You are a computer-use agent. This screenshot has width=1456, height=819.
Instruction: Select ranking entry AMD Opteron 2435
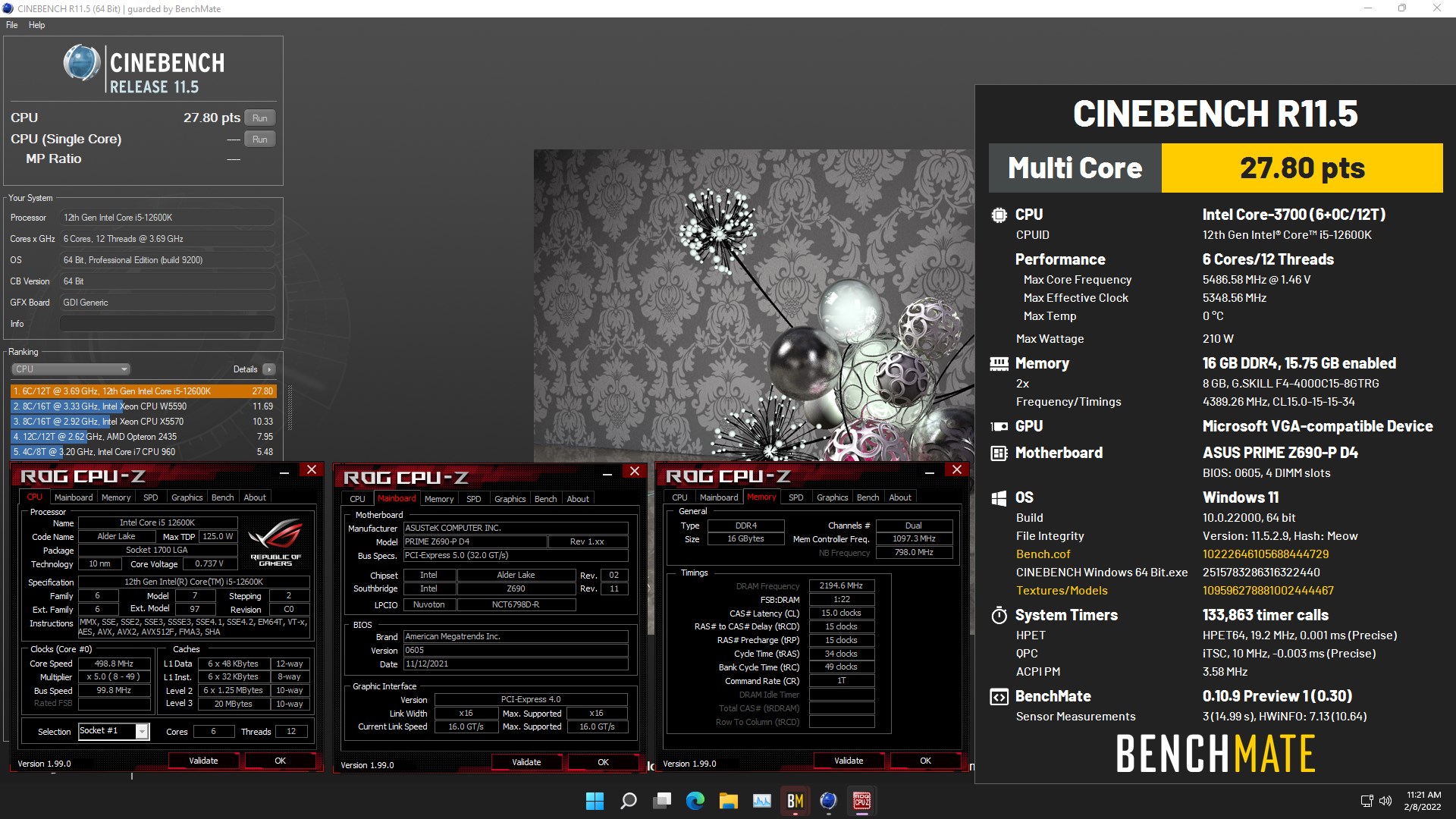(x=143, y=437)
